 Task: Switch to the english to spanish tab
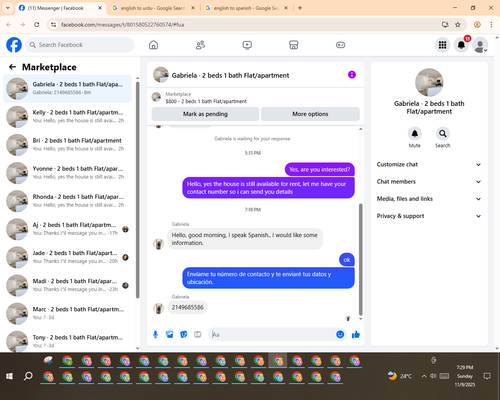[x=246, y=8]
